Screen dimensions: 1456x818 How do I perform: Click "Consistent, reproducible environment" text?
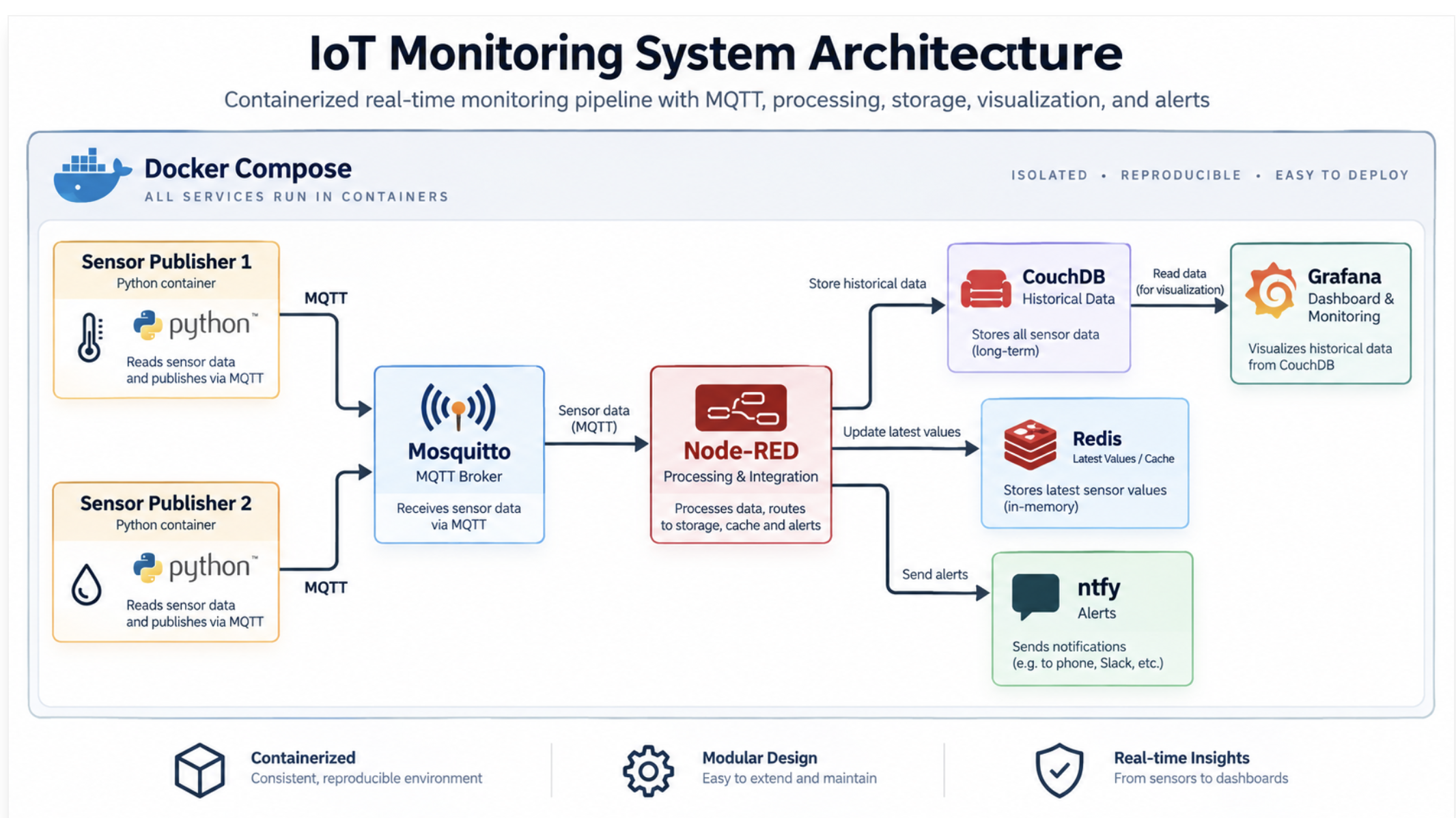click(367, 778)
